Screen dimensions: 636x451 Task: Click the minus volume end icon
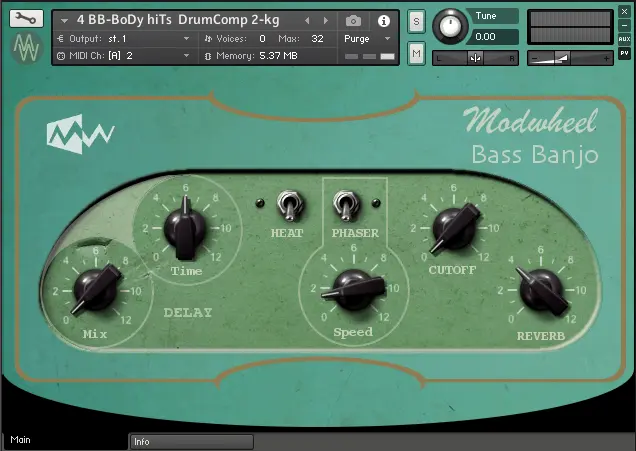[534, 59]
